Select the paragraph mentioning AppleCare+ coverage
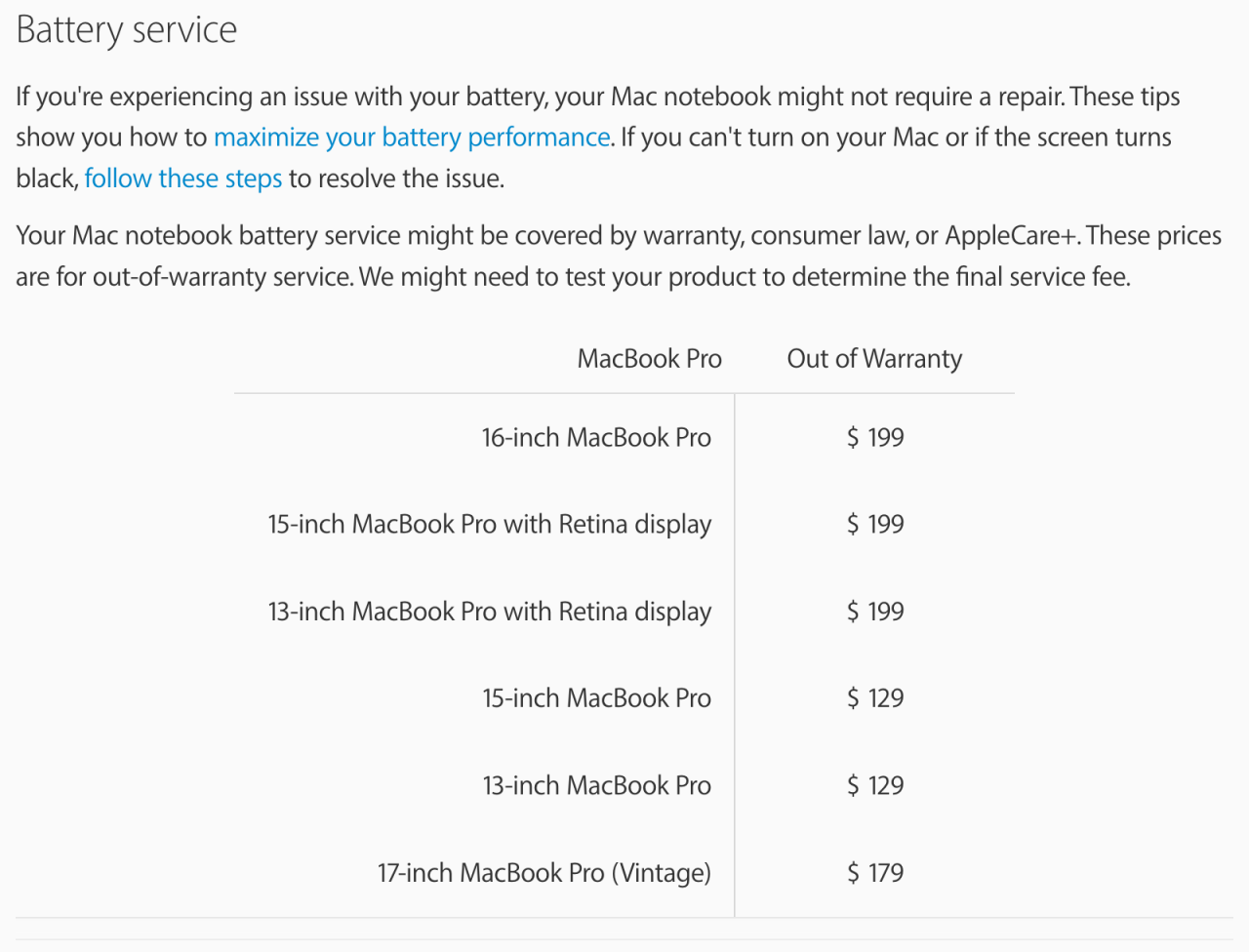Image resolution: width=1249 pixels, height=952 pixels. 619,256
